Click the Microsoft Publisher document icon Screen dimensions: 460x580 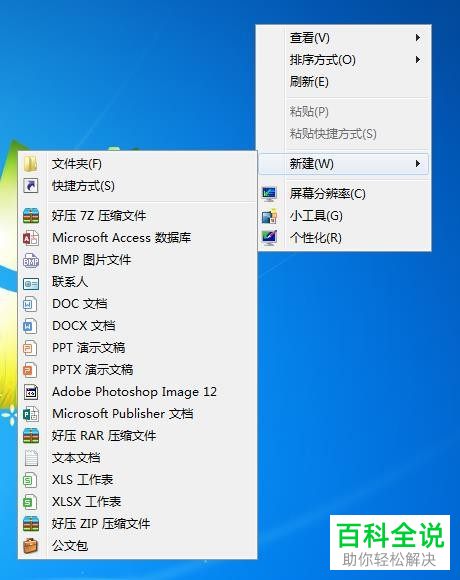[31, 414]
